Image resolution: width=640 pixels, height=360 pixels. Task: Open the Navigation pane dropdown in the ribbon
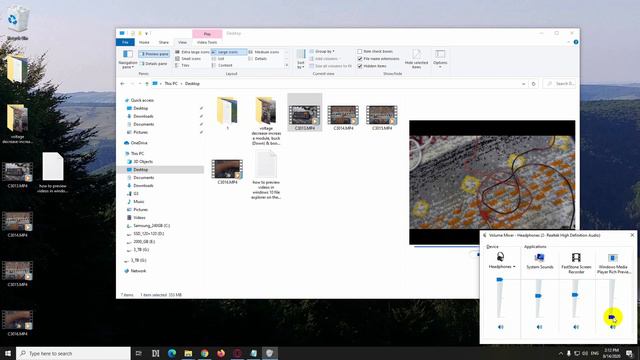[x=128, y=59]
